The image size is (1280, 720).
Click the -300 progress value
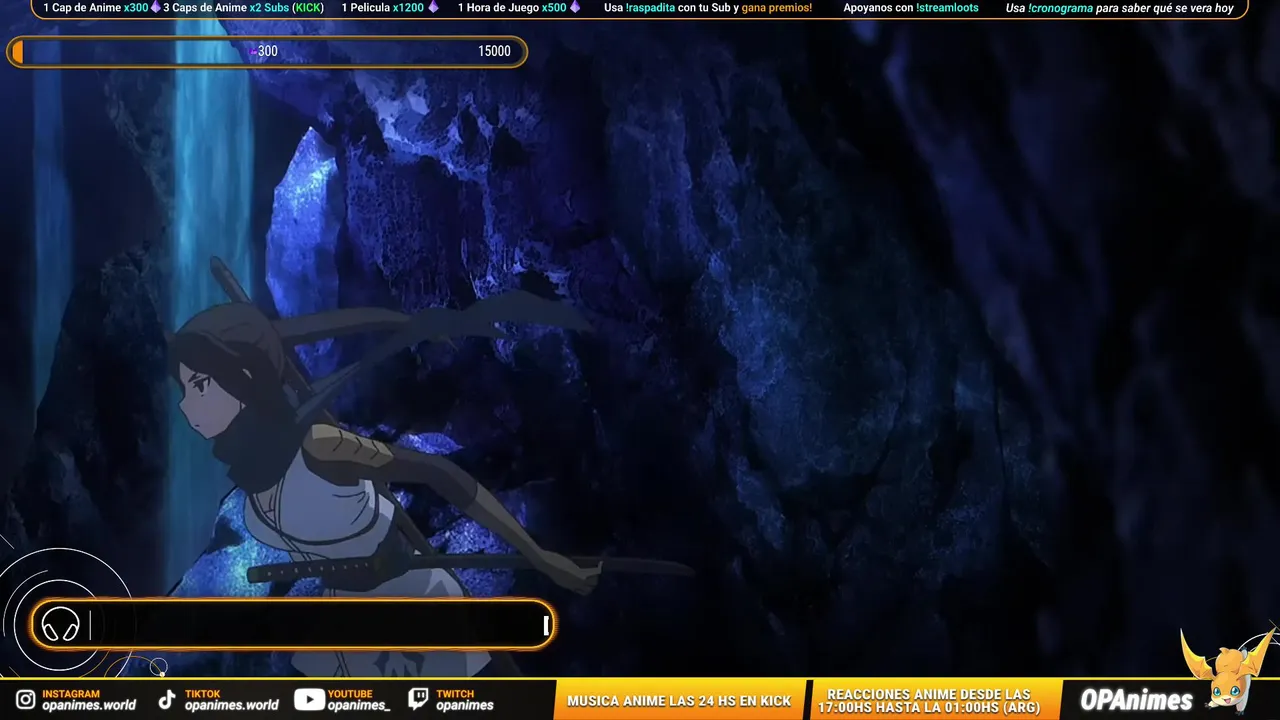265,51
